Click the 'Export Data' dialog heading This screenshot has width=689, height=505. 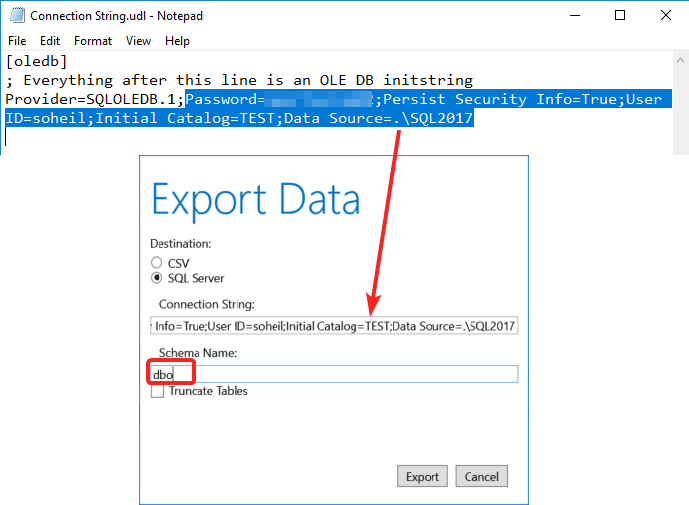coord(256,200)
